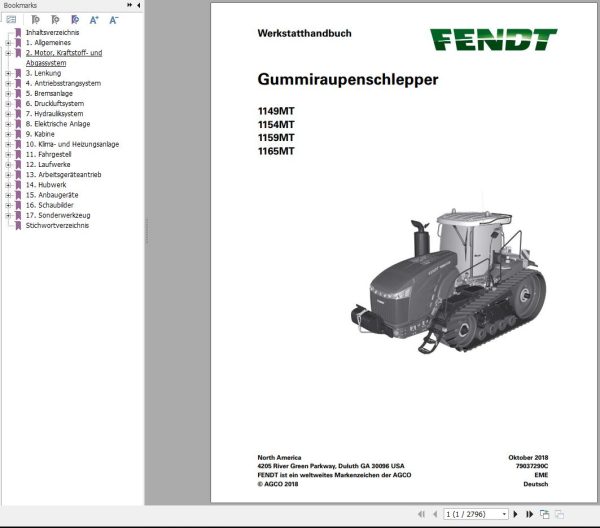The image size is (600, 528).
Task: Open bookmark 4. Antriebsstrangsystem
Action: pyautogui.click(x=63, y=83)
